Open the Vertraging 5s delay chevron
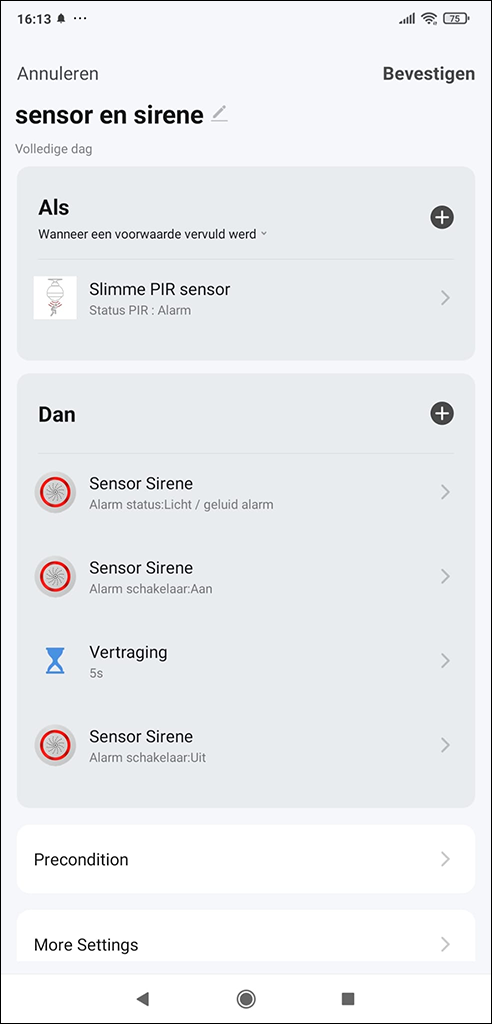The height and width of the screenshot is (1024, 492). click(x=445, y=661)
